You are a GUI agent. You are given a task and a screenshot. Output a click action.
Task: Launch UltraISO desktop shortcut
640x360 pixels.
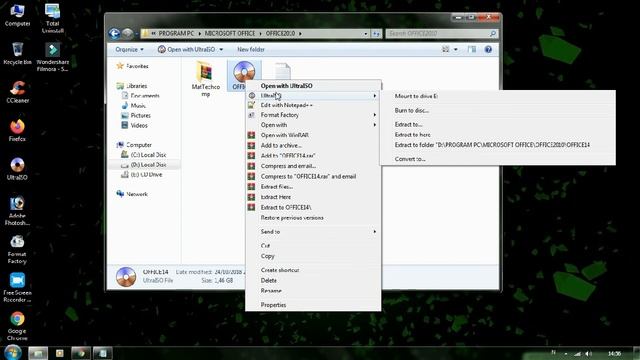[x=17, y=169]
